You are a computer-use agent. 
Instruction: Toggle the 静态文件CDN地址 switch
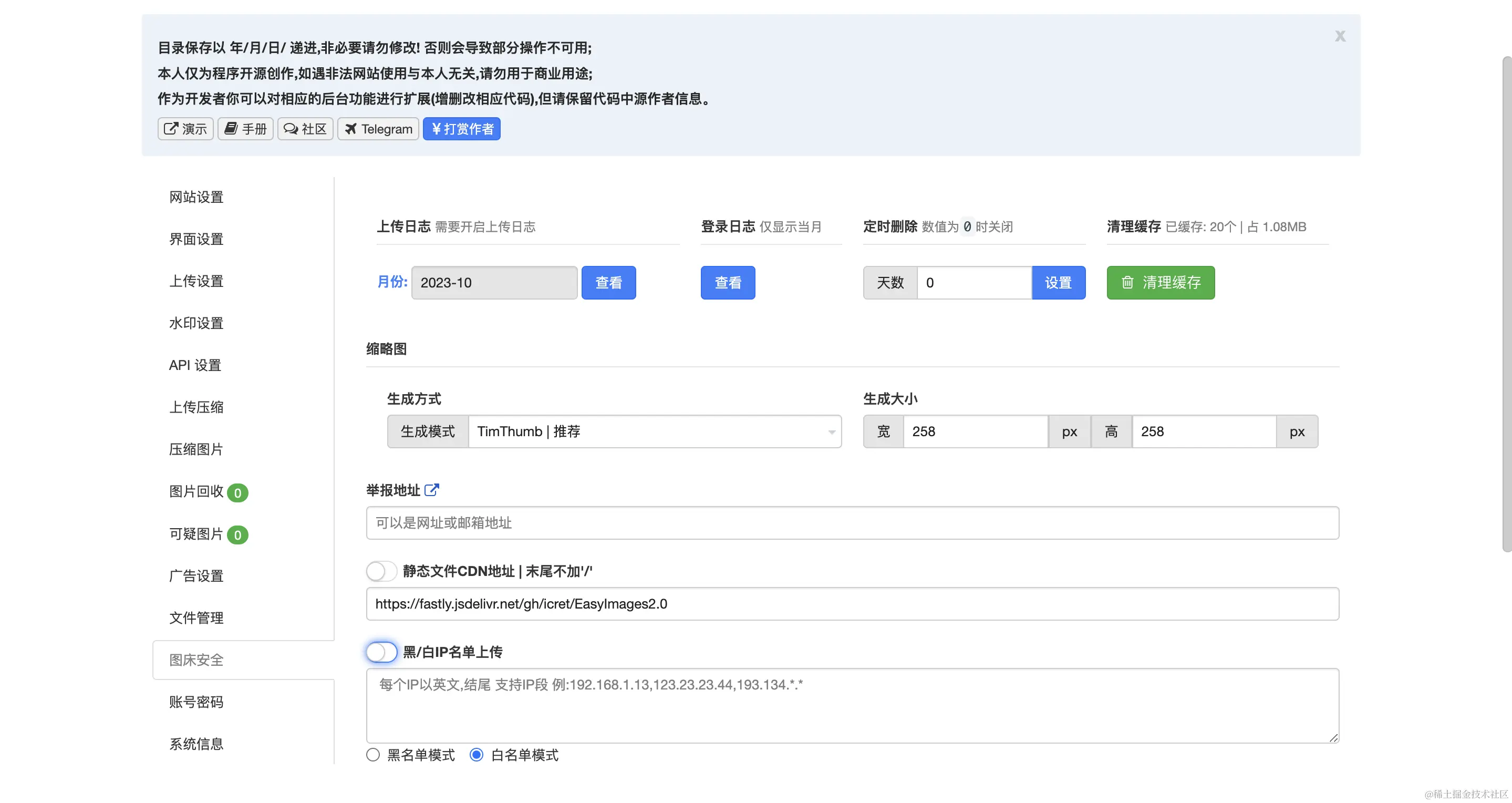coord(381,571)
